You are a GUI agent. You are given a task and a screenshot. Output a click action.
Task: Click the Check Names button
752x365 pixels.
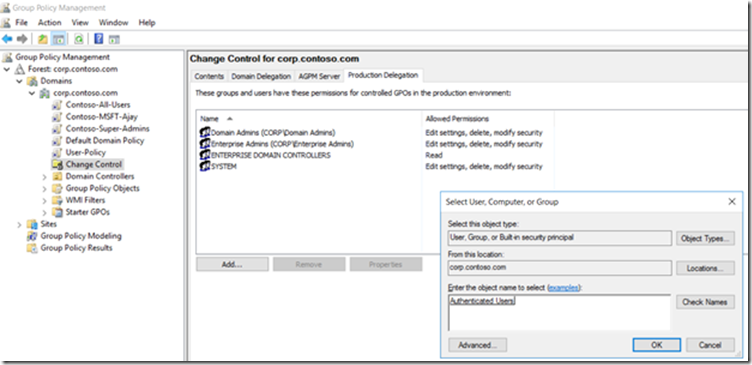coord(705,302)
